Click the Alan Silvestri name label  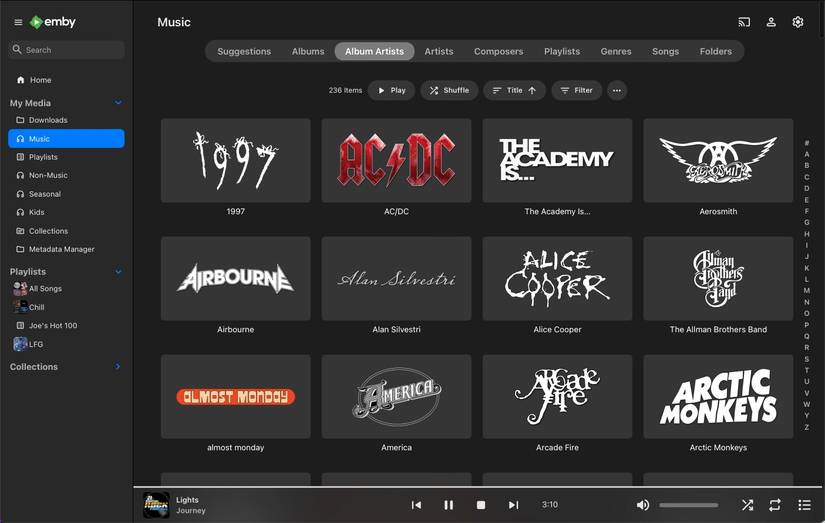click(396, 329)
